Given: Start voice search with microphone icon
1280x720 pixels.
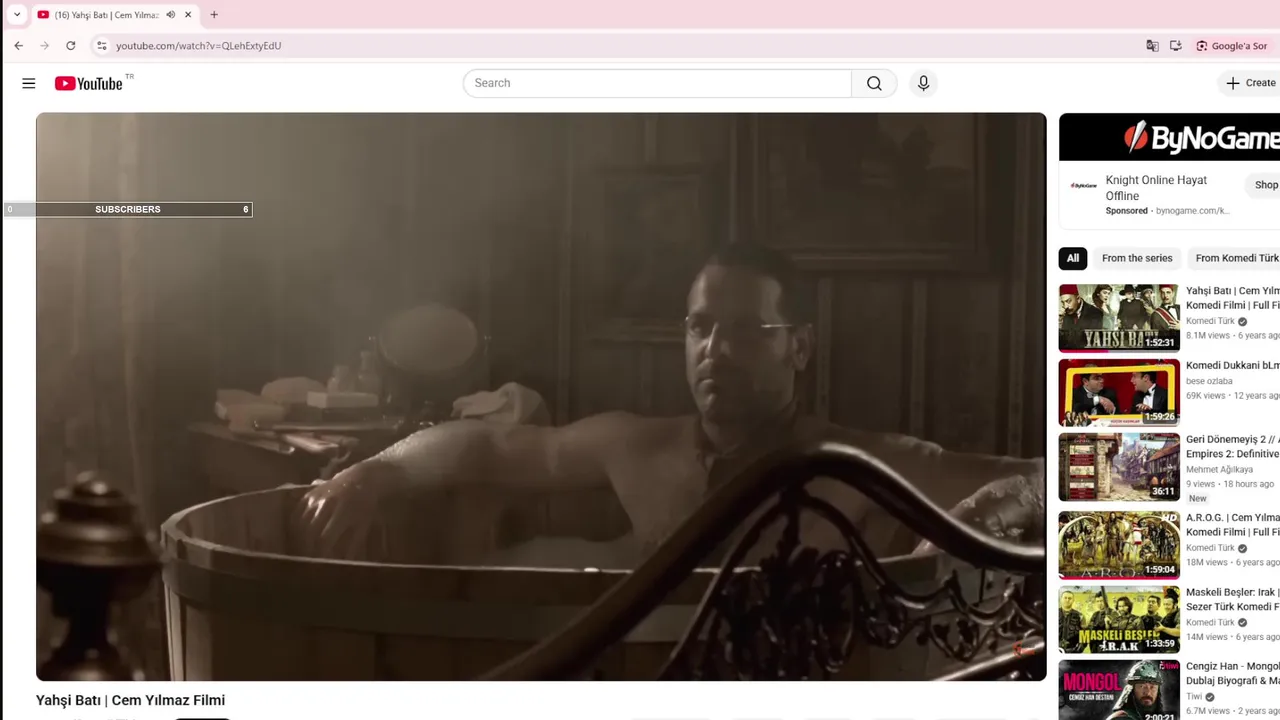Looking at the screenshot, I should pos(923,83).
